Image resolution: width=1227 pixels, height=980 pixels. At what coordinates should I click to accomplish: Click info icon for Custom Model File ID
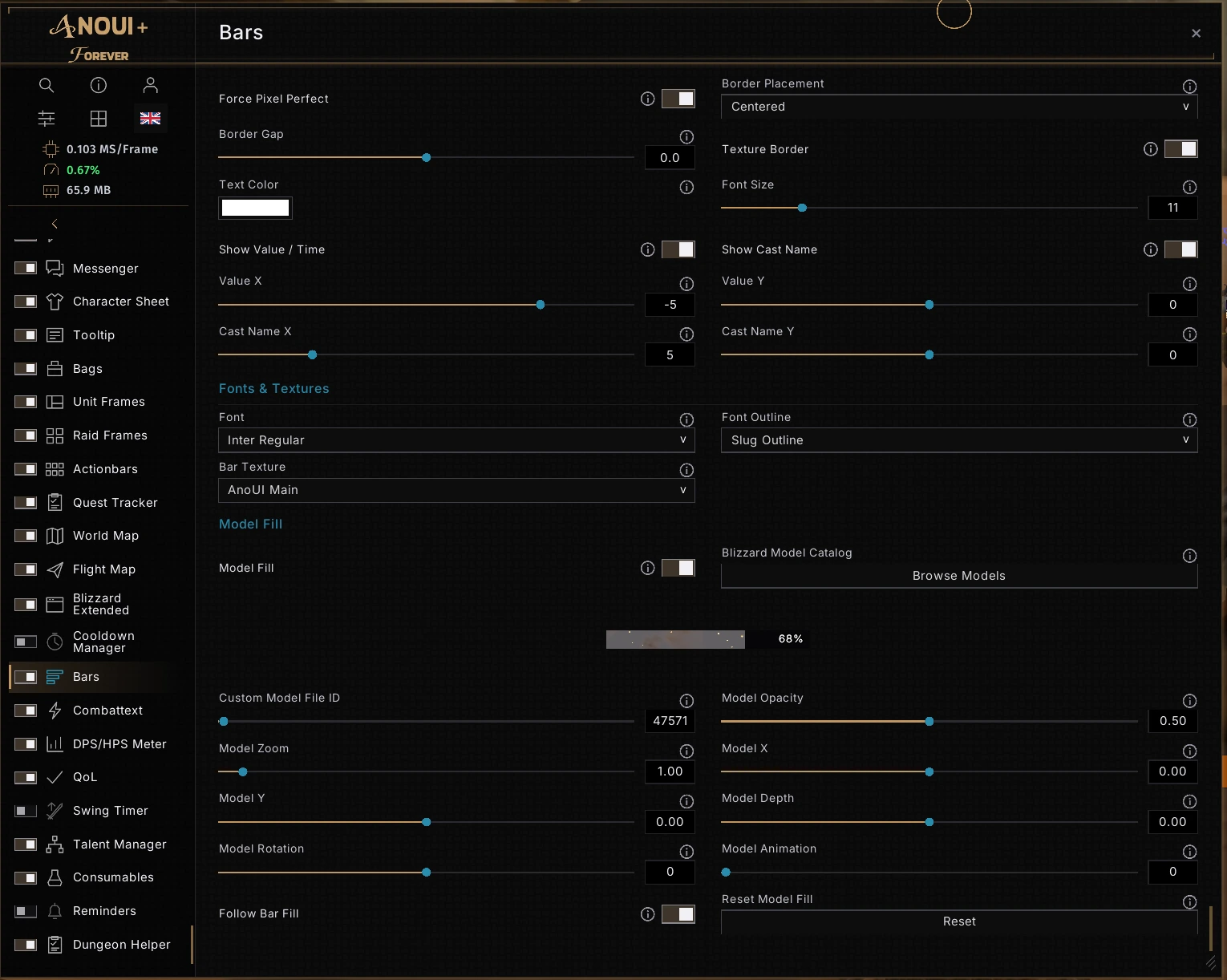pyautogui.click(x=687, y=701)
